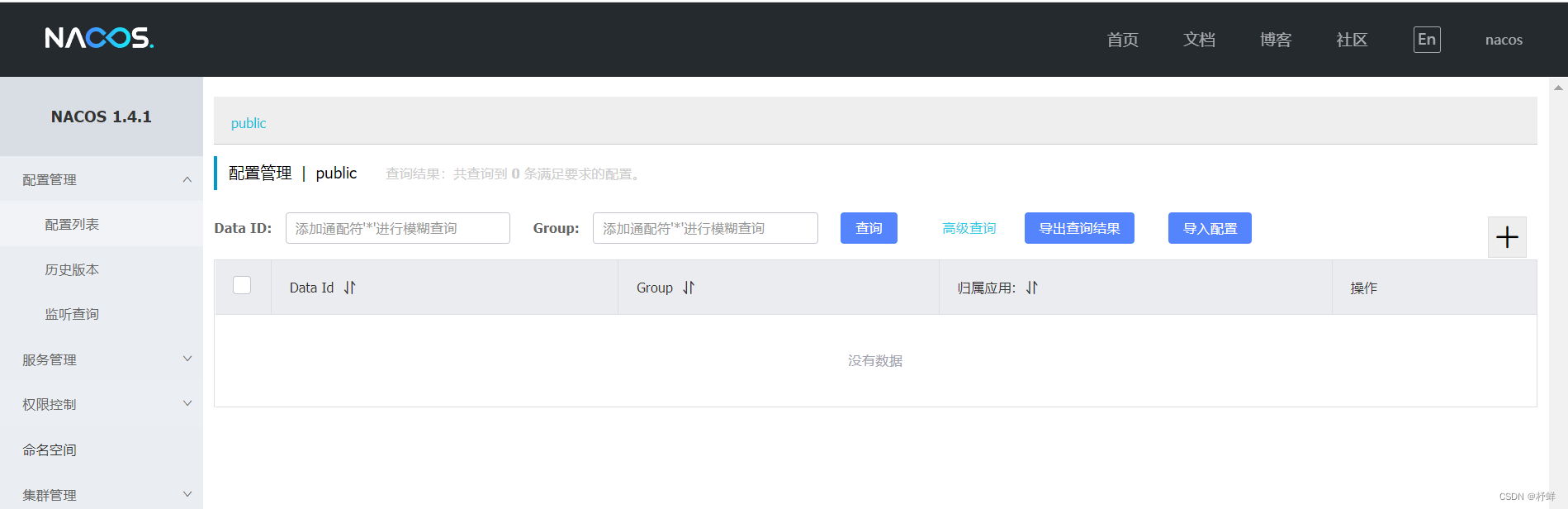Click the page scrollbar up arrow

[x=1558, y=87]
